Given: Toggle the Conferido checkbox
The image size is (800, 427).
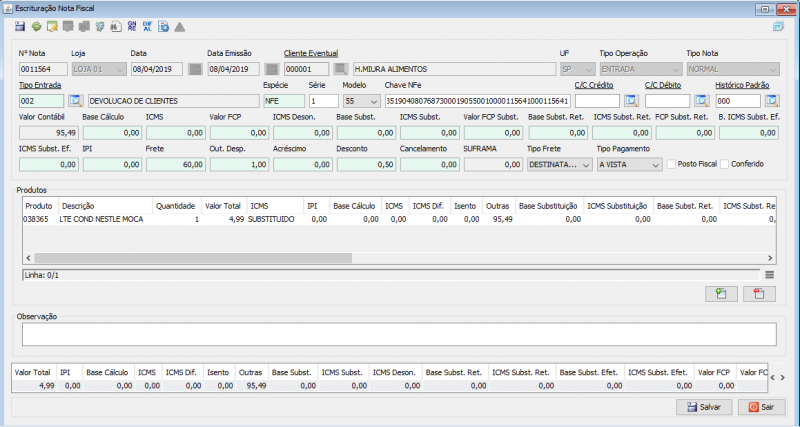Looking at the screenshot, I should [x=724, y=164].
